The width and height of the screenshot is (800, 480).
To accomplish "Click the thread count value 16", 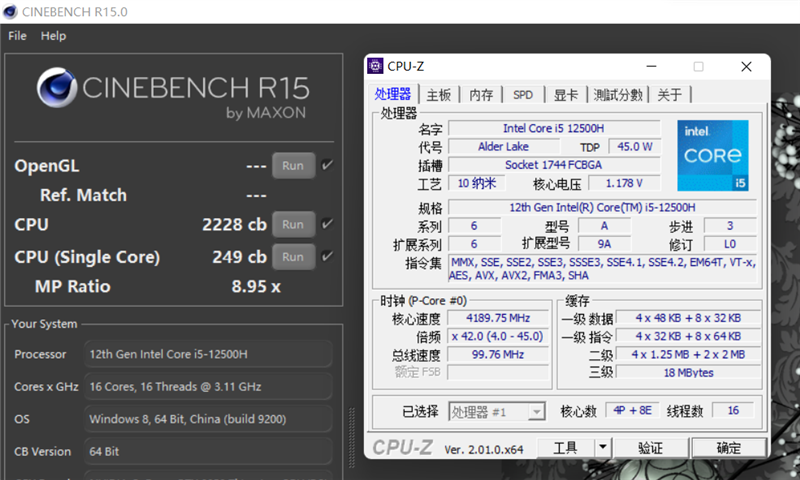I will click(734, 411).
